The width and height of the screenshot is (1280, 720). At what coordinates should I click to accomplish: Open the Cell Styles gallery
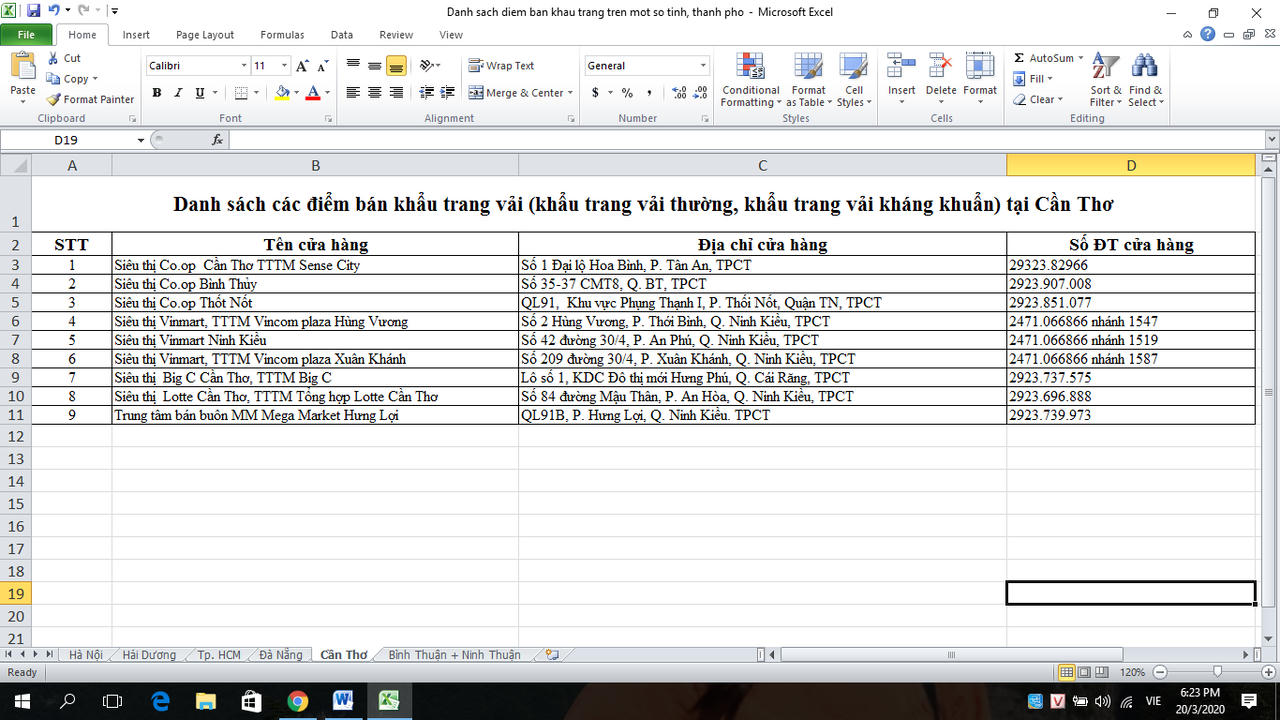coord(854,80)
